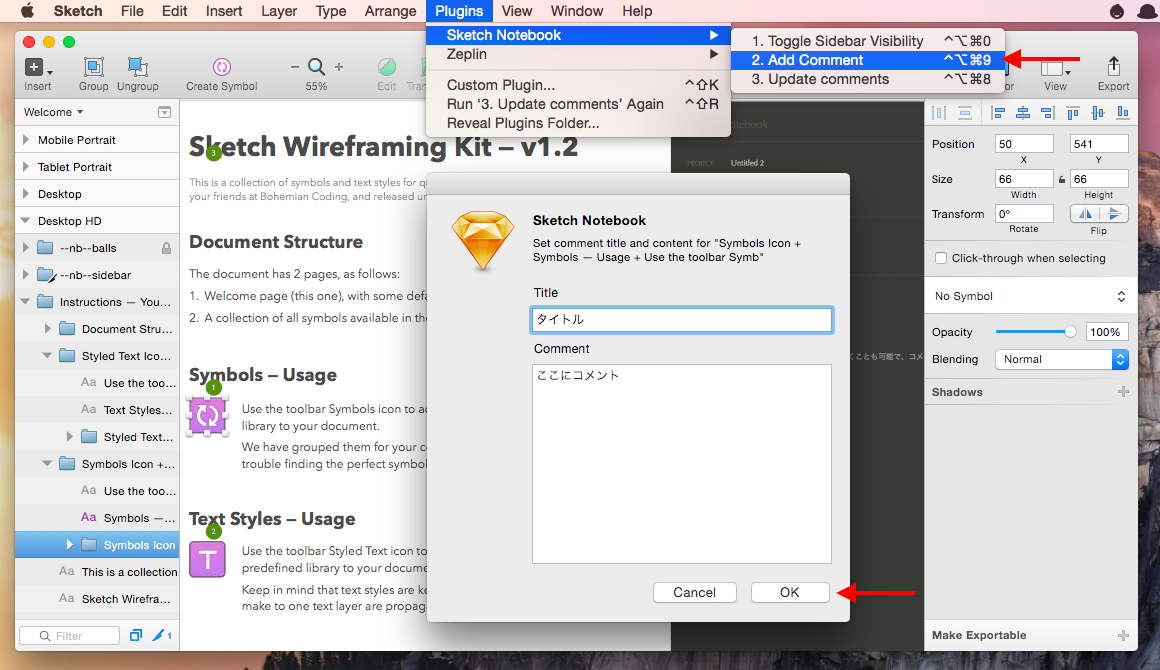Click the align vertical middle icon

pos(1098,112)
